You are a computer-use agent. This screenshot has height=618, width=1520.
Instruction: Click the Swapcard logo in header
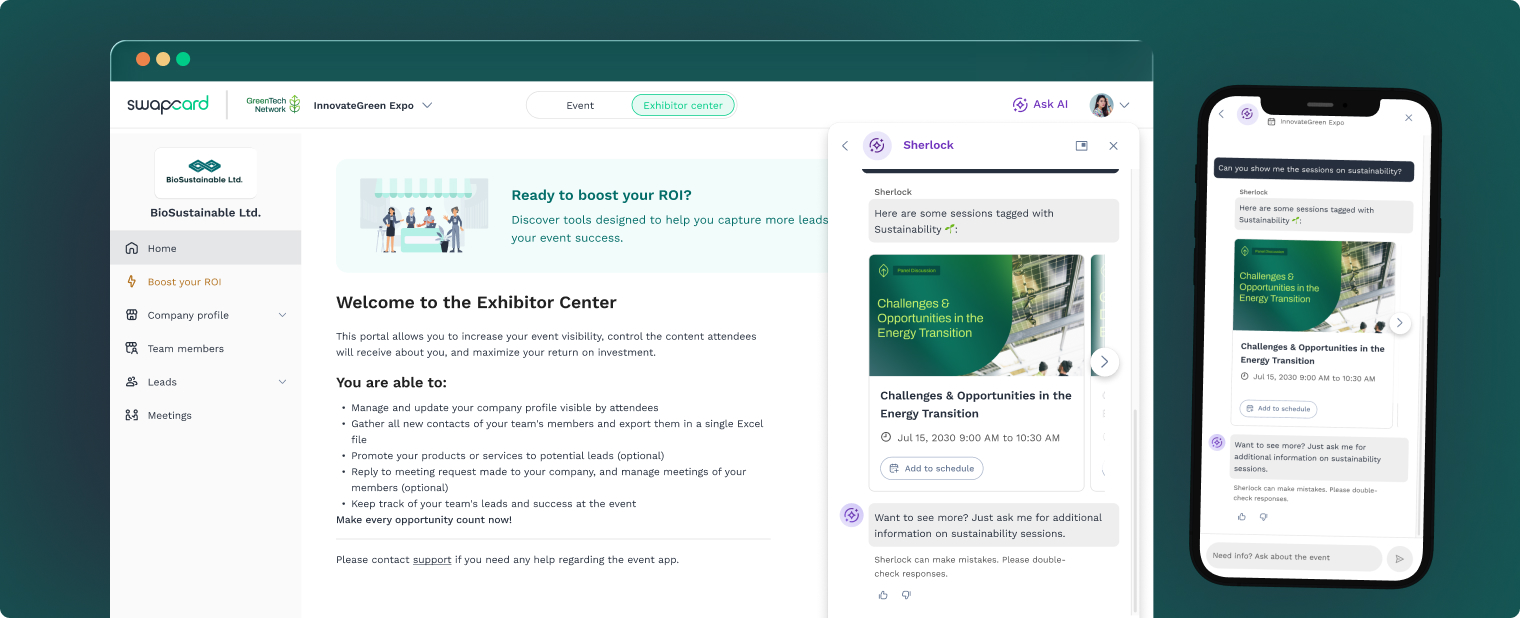(167, 105)
